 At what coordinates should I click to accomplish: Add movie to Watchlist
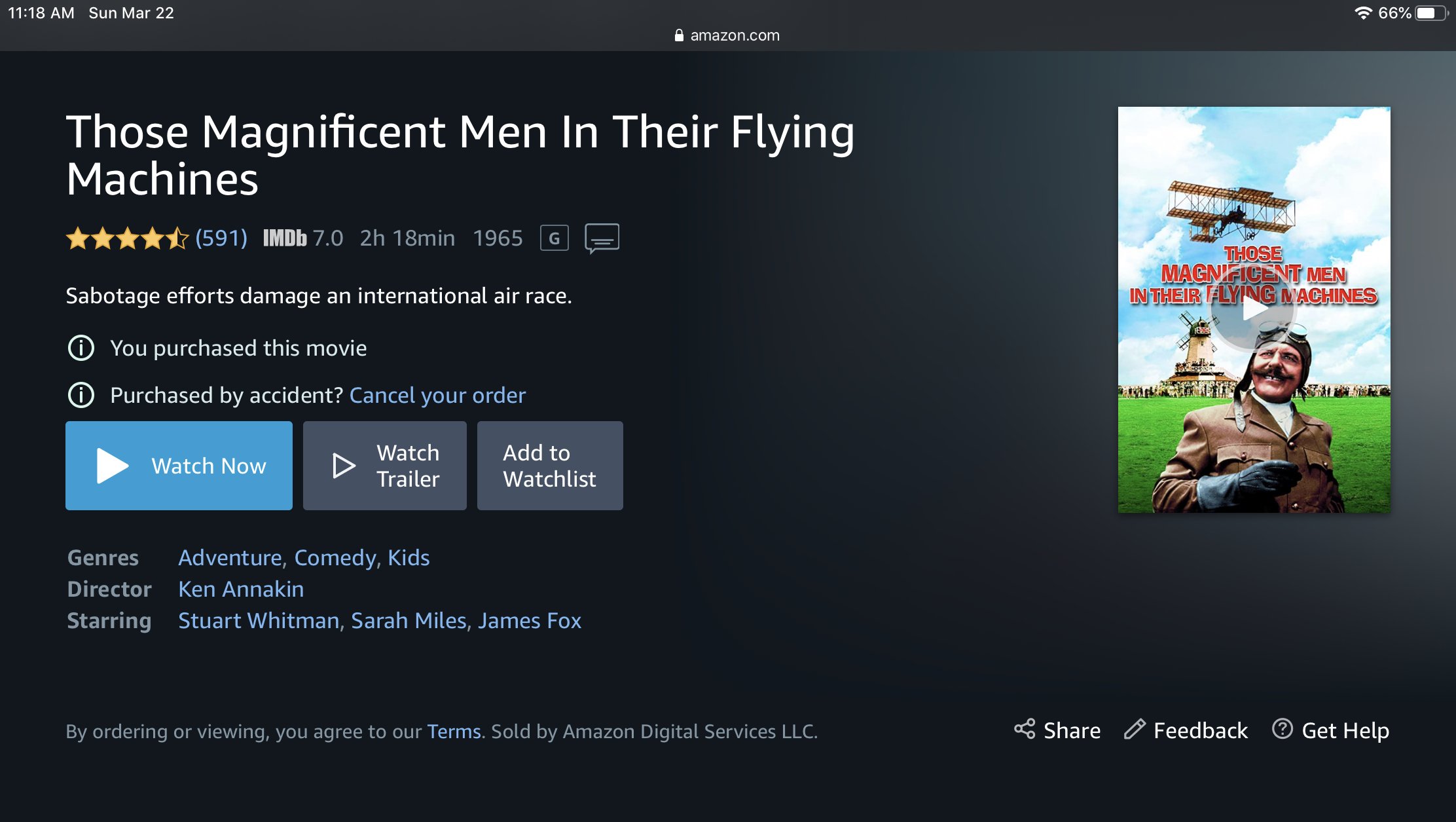coord(550,466)
